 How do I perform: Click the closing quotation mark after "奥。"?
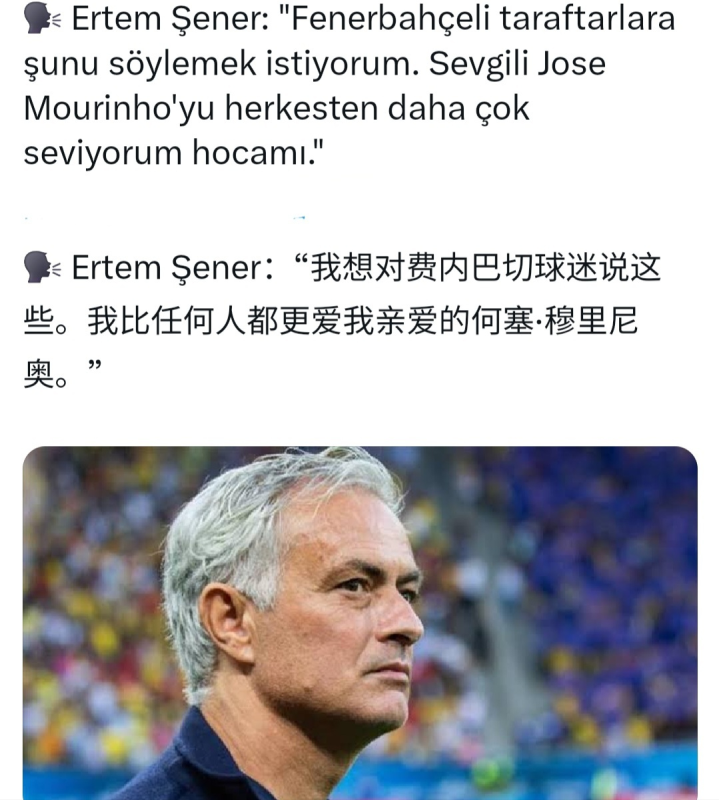[x=96, y=372]
